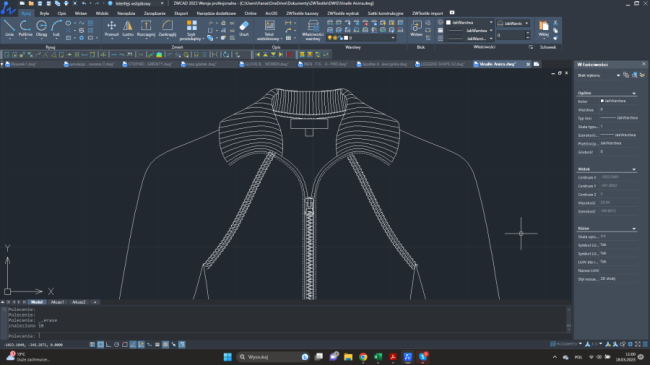Viewport: 650px width, 365px height.
Task: Toggle polar tracking in the status bar
Action: click(x=116, y=344)
